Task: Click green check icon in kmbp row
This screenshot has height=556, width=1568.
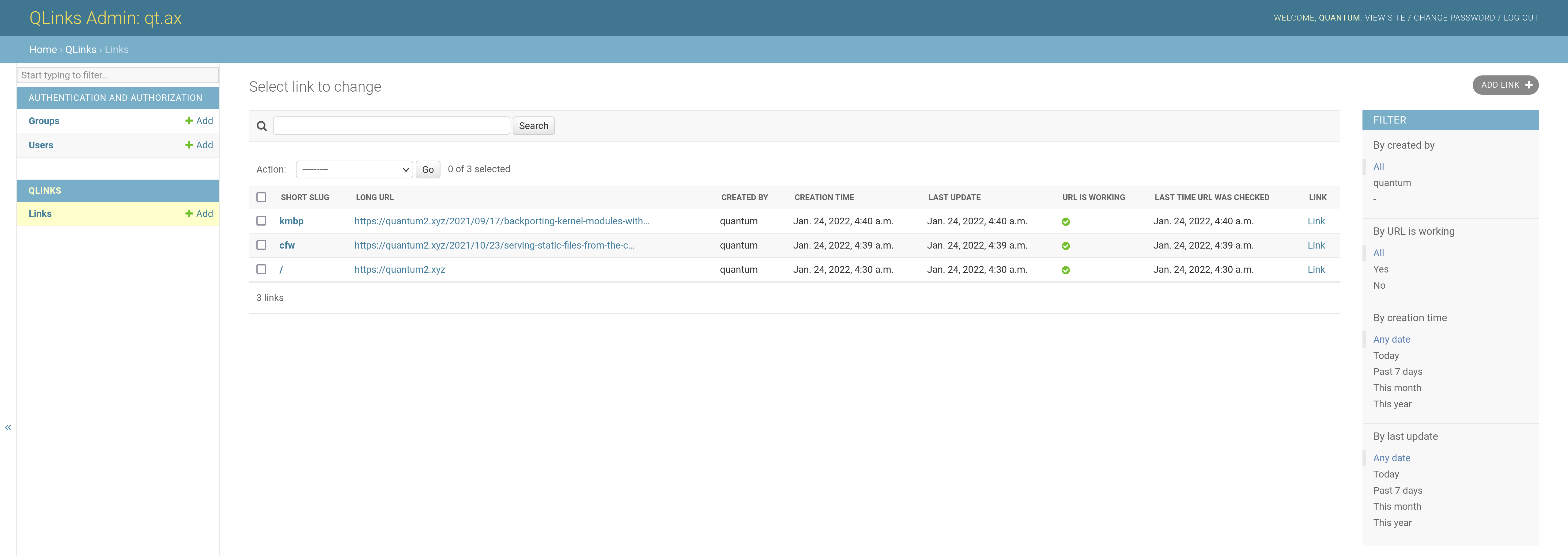Action: (x=1065, y=222)
